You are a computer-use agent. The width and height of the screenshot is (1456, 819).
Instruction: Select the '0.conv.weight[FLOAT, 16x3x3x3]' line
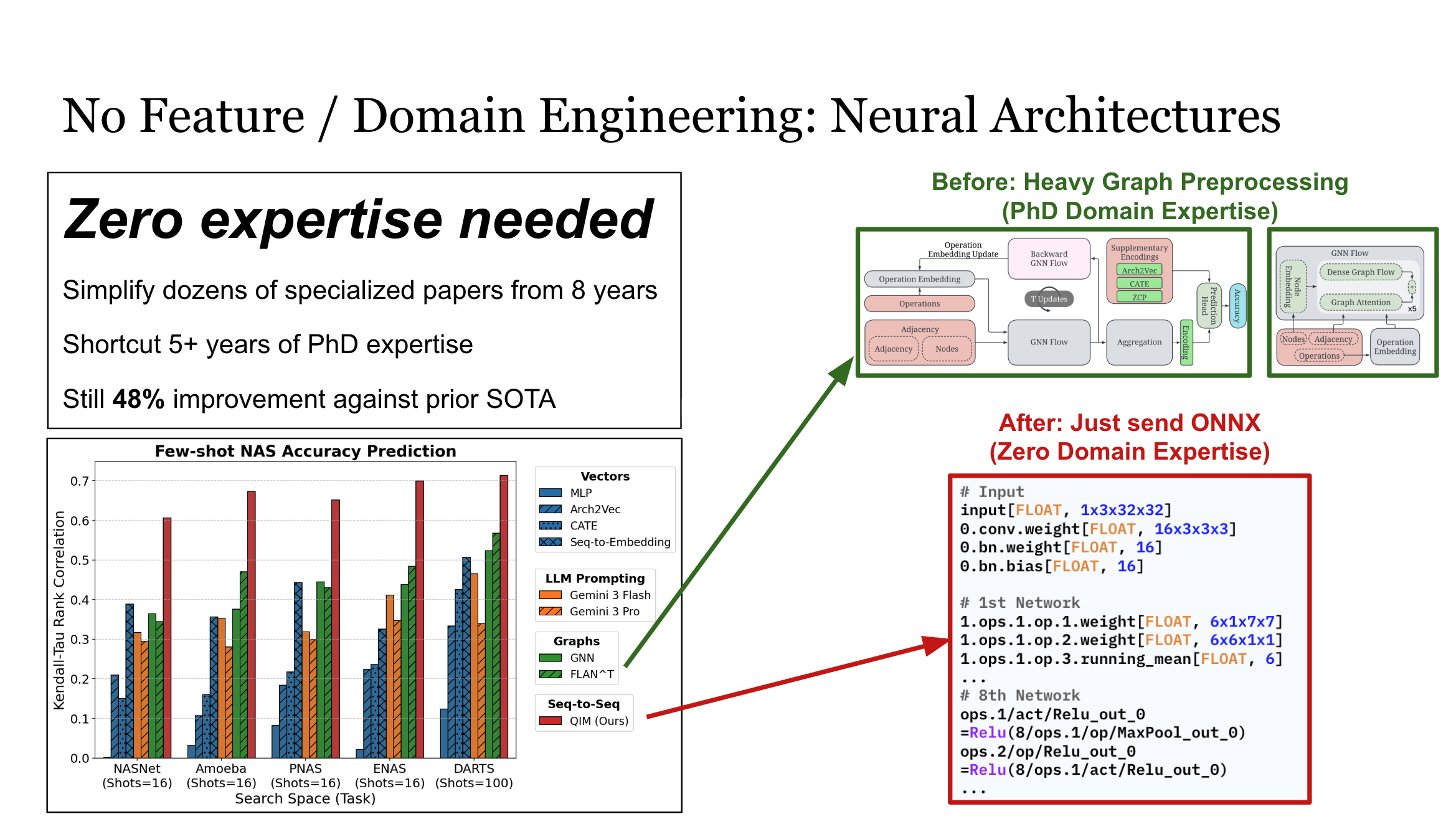click(x=1098, y=529)
